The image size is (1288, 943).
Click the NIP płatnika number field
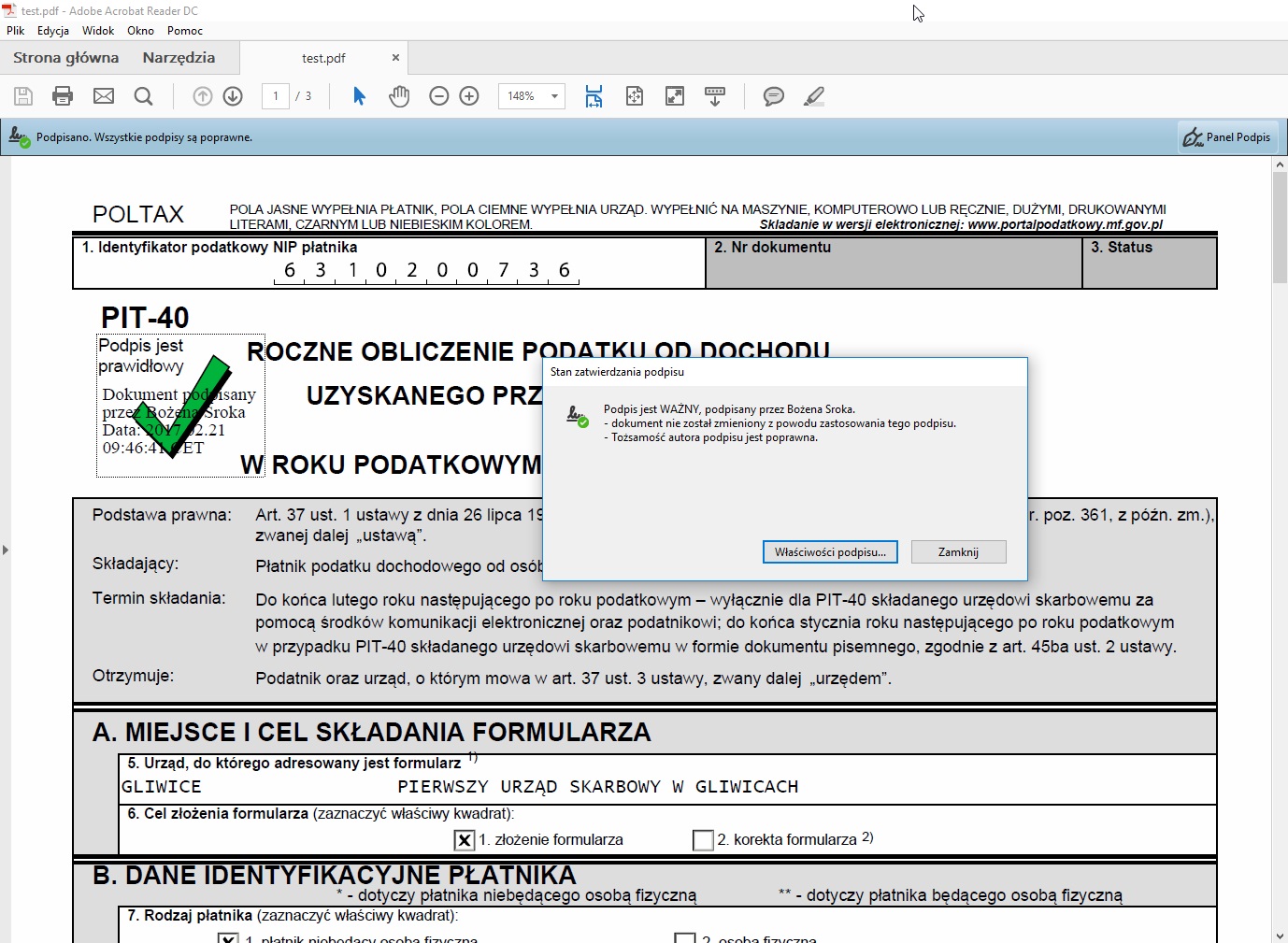pyautogui.click(x=426, y=271)
